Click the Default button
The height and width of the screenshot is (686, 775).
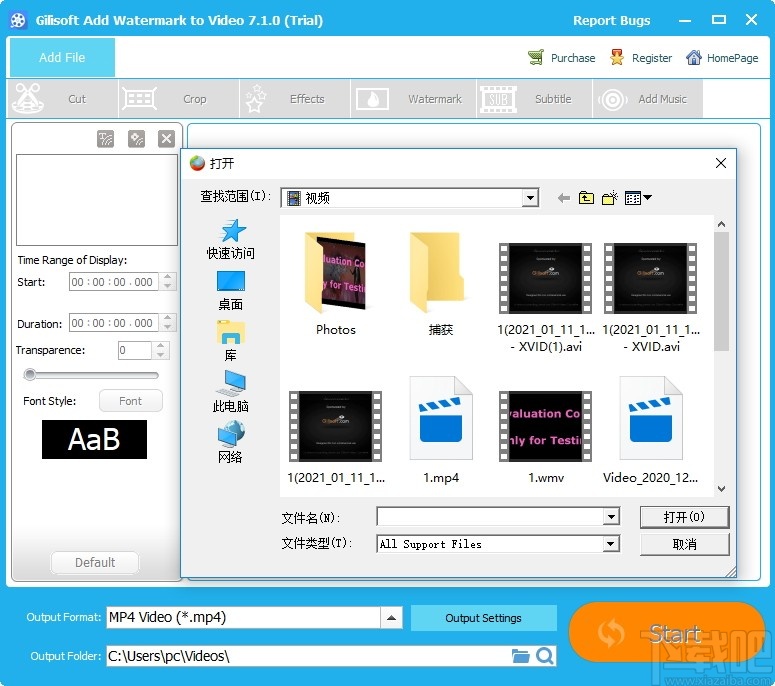[95, 562]
